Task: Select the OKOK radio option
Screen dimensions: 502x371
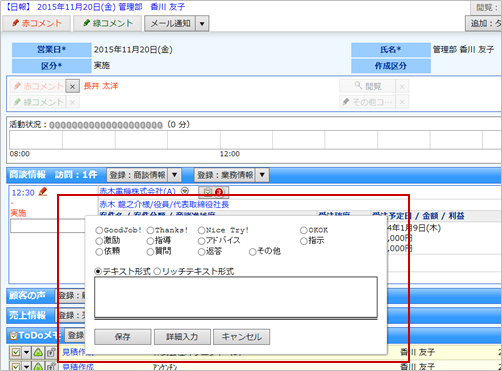Action: (304, 230)
